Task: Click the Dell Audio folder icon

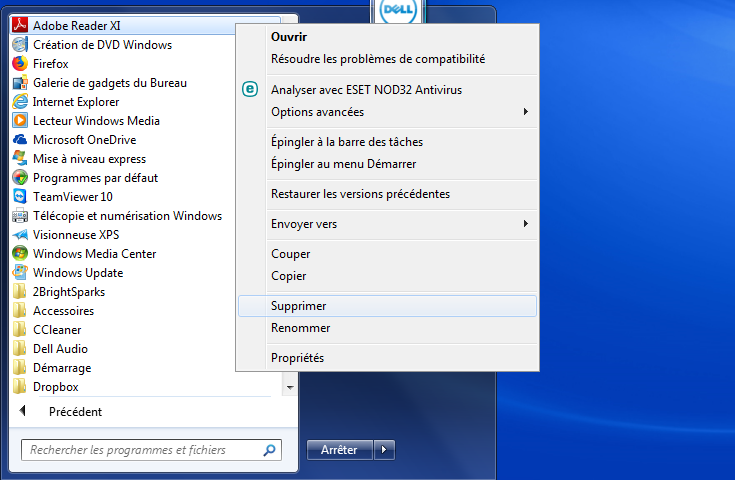Action: pyautogui.click(x=20, y=348)
